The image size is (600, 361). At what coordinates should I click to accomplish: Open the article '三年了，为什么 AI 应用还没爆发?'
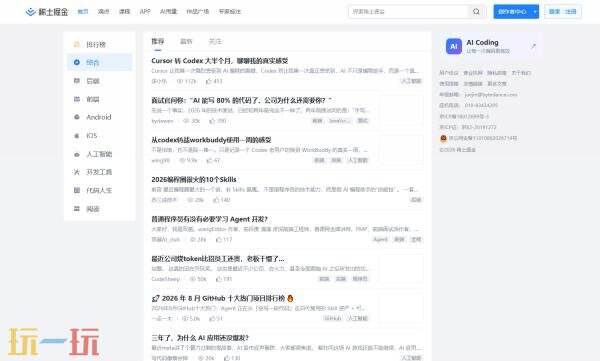(x=200, y=338)
